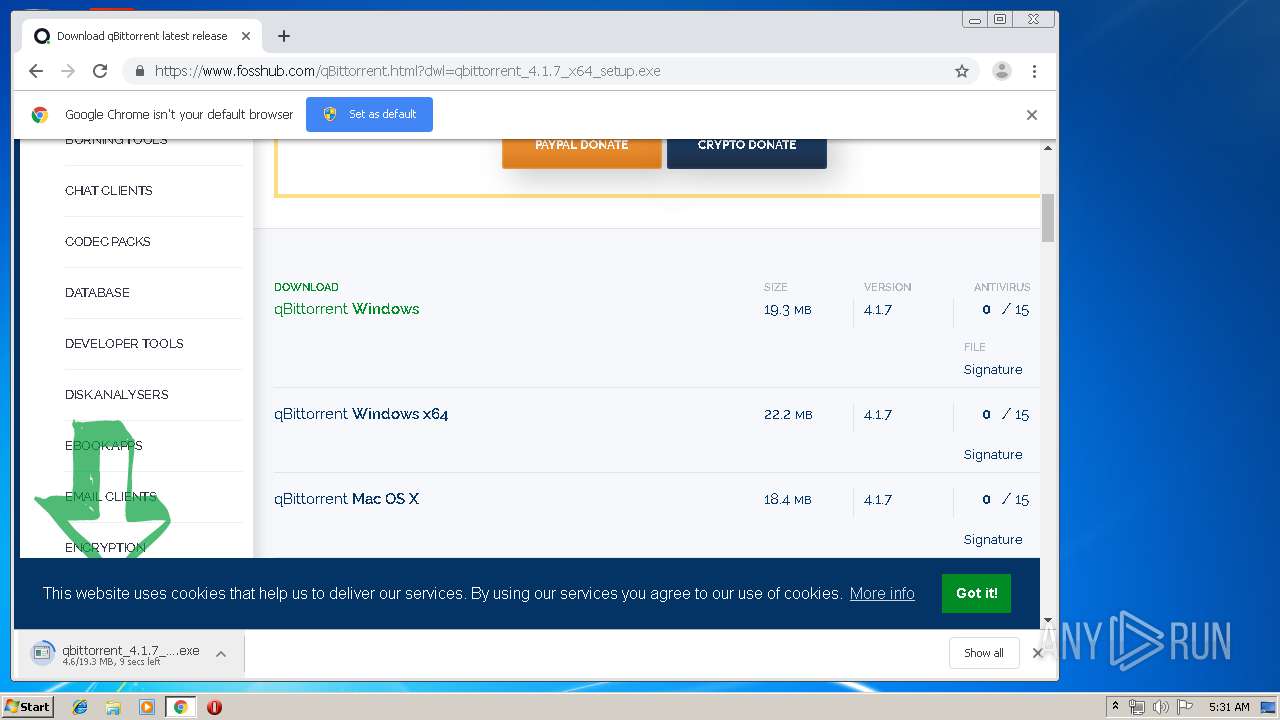Screen dimensions: 1280x720
Task: Open Windows Explorer from taskbar
Action: (x=113, y=707)
